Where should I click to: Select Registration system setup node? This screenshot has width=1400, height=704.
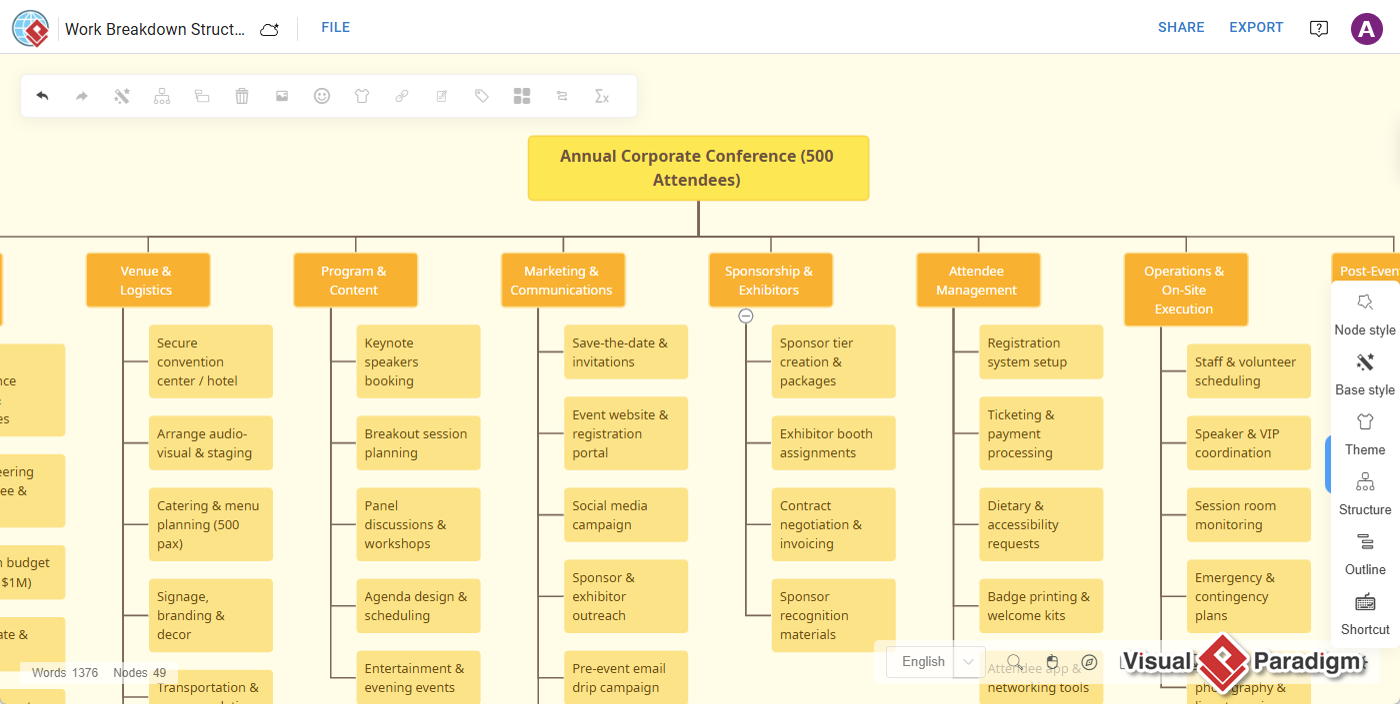tap(1041, 352)
